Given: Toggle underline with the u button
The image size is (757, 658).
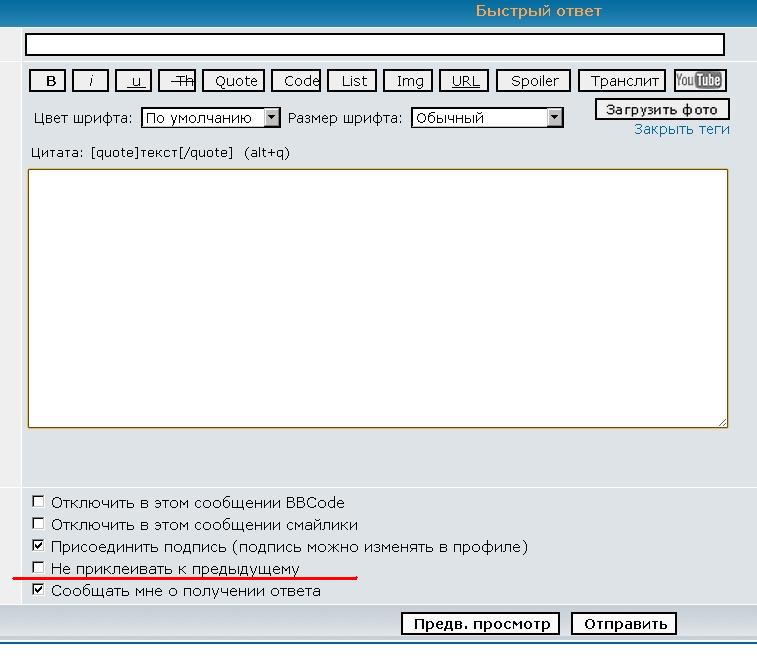Looking at the screenshot, I should [x=136, y=81].
